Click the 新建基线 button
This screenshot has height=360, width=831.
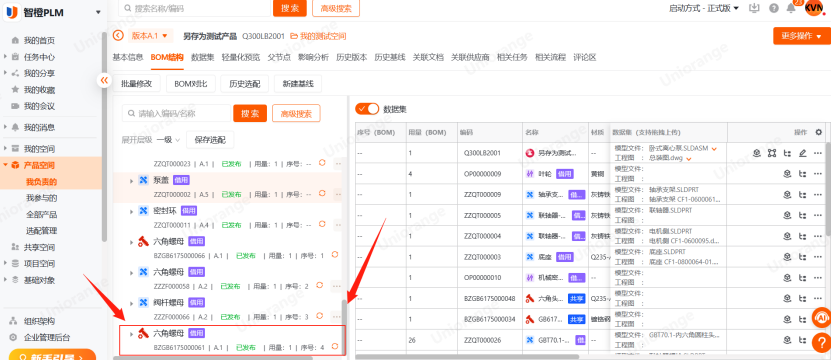[x=298, y=84]
